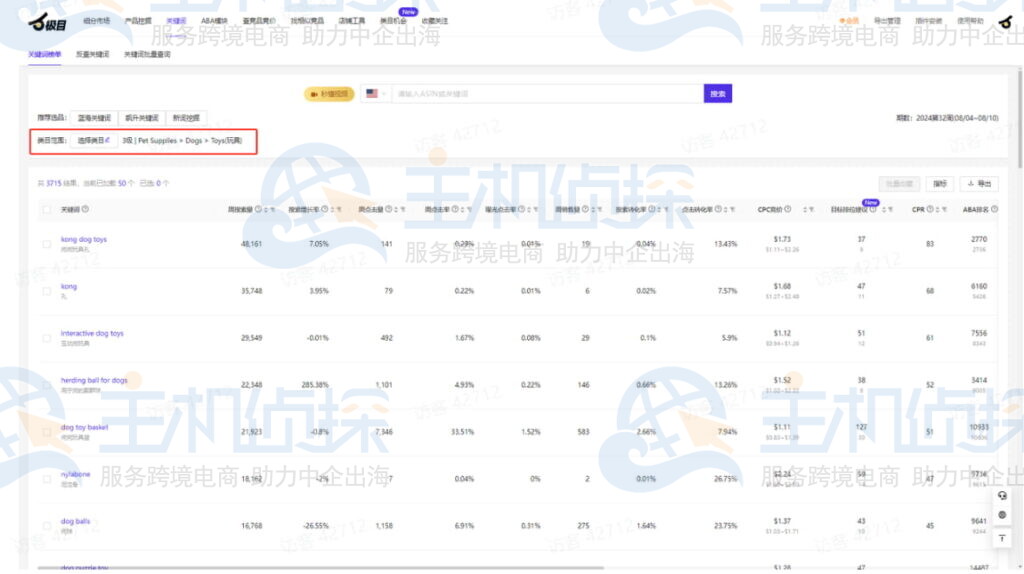Tick the checkbox of the 'kong' row
The width and height of the screenshot is (1024, 574).
[x=46, y=291]
